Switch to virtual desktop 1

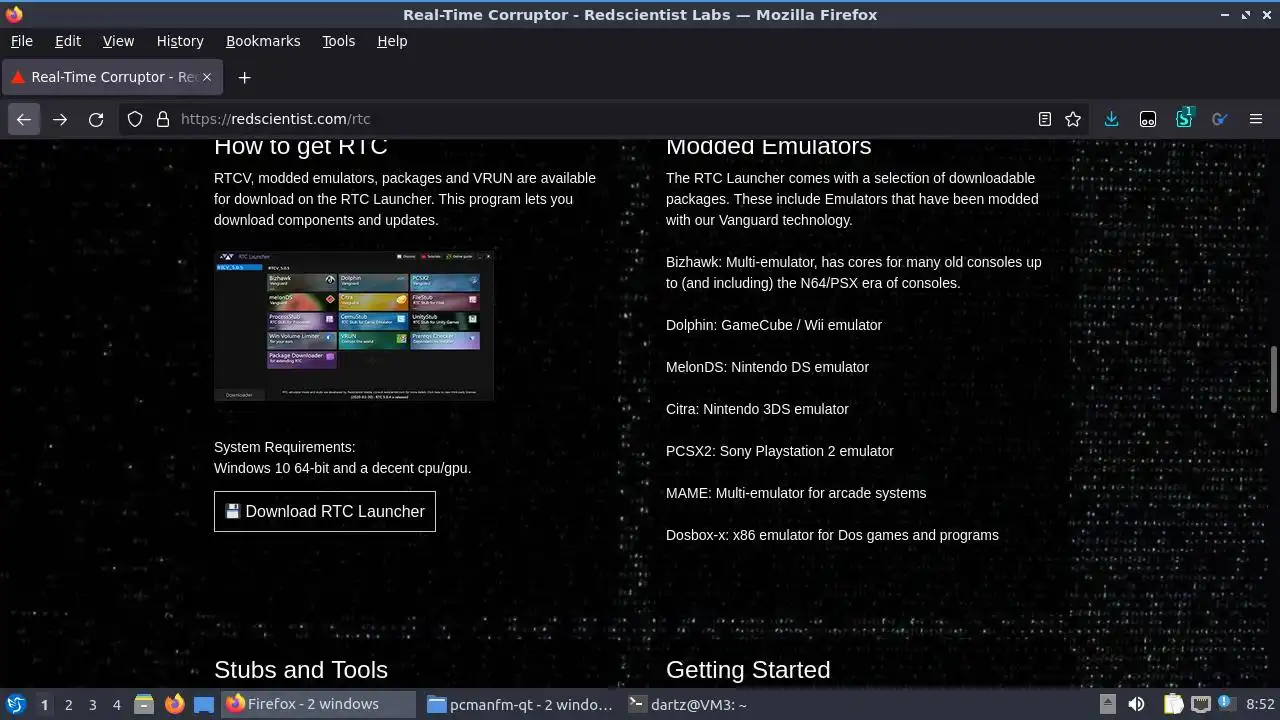tap(44, 705)
